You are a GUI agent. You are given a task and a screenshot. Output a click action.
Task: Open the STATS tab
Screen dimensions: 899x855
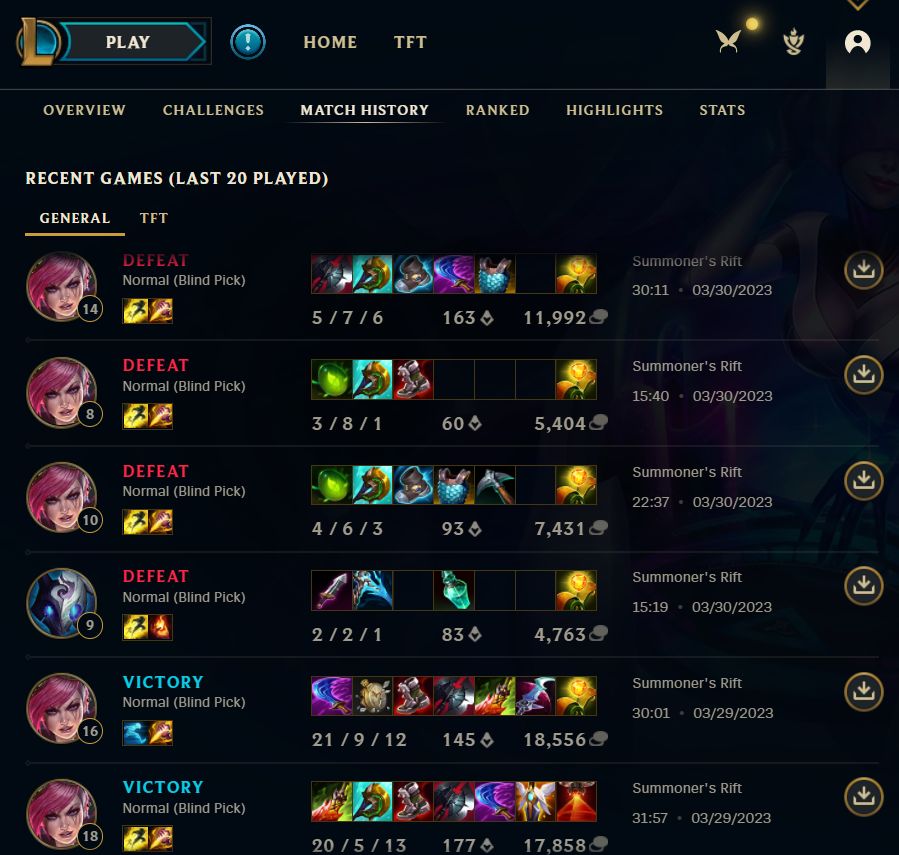click(722, 110)
